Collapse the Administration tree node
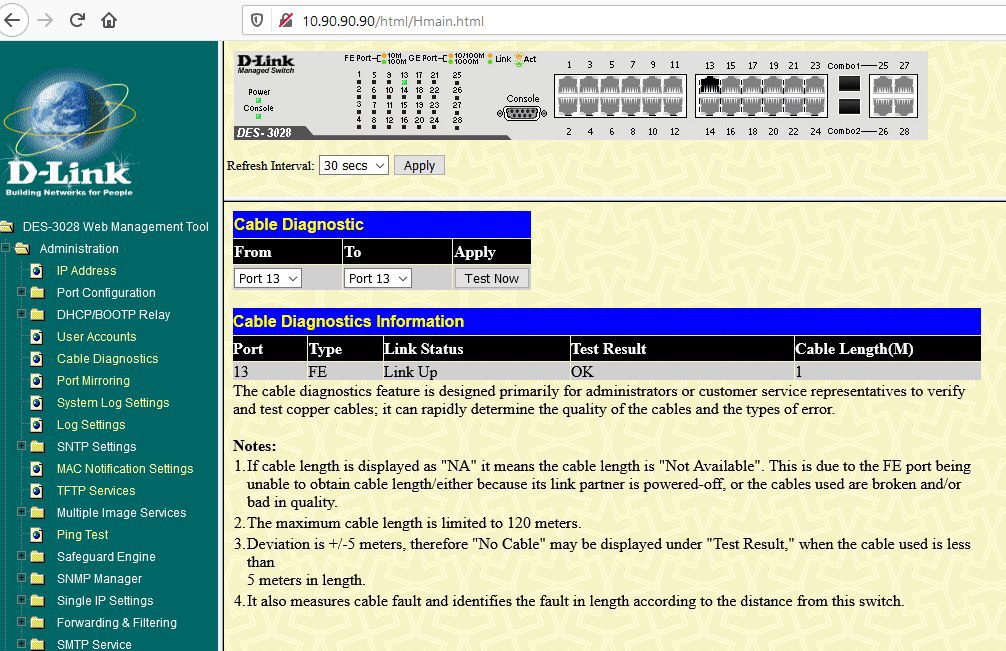 (5, 248)
